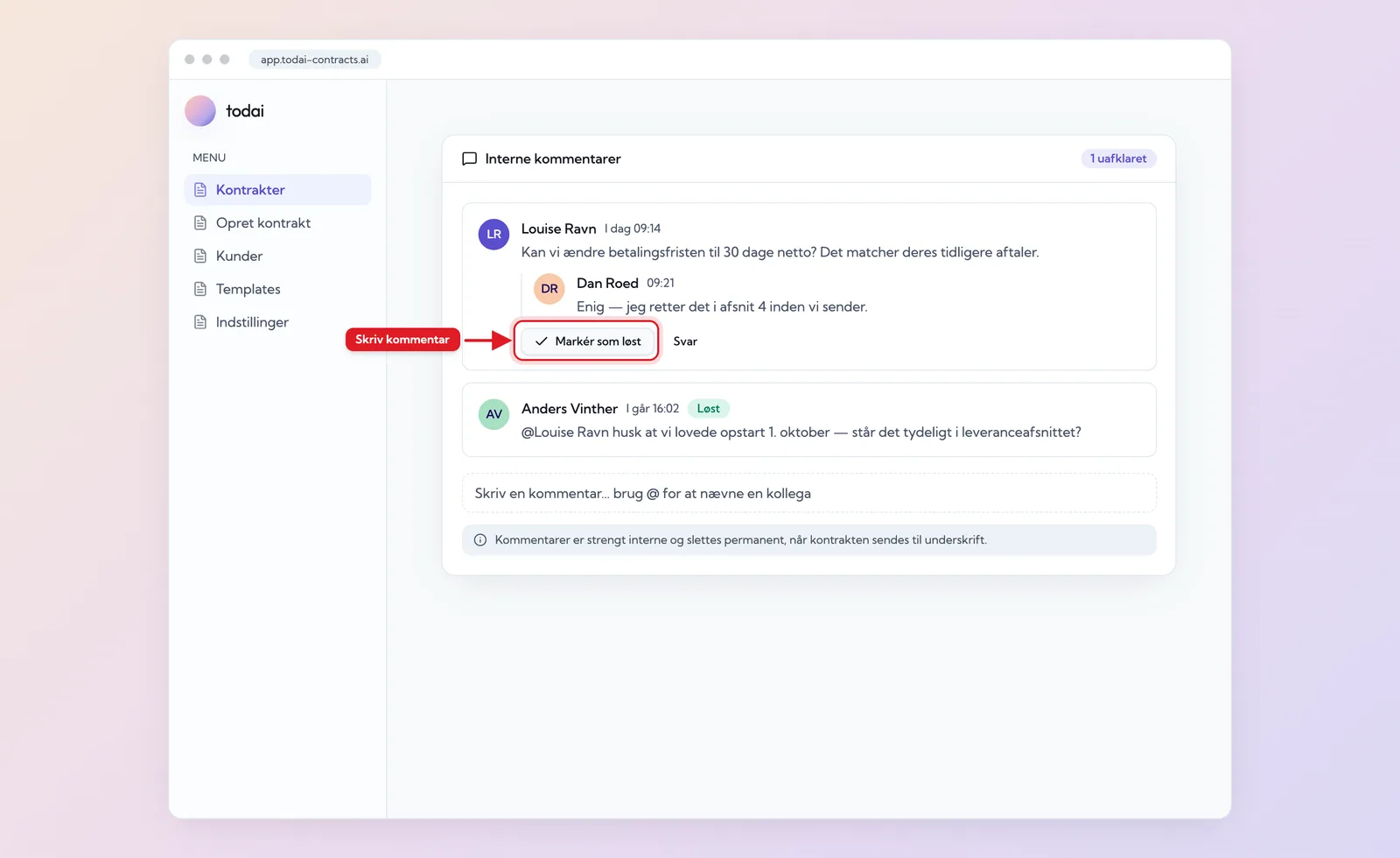Click the Opret kontrakt document icon
The image size is (1400, 858).
[200, 223]
